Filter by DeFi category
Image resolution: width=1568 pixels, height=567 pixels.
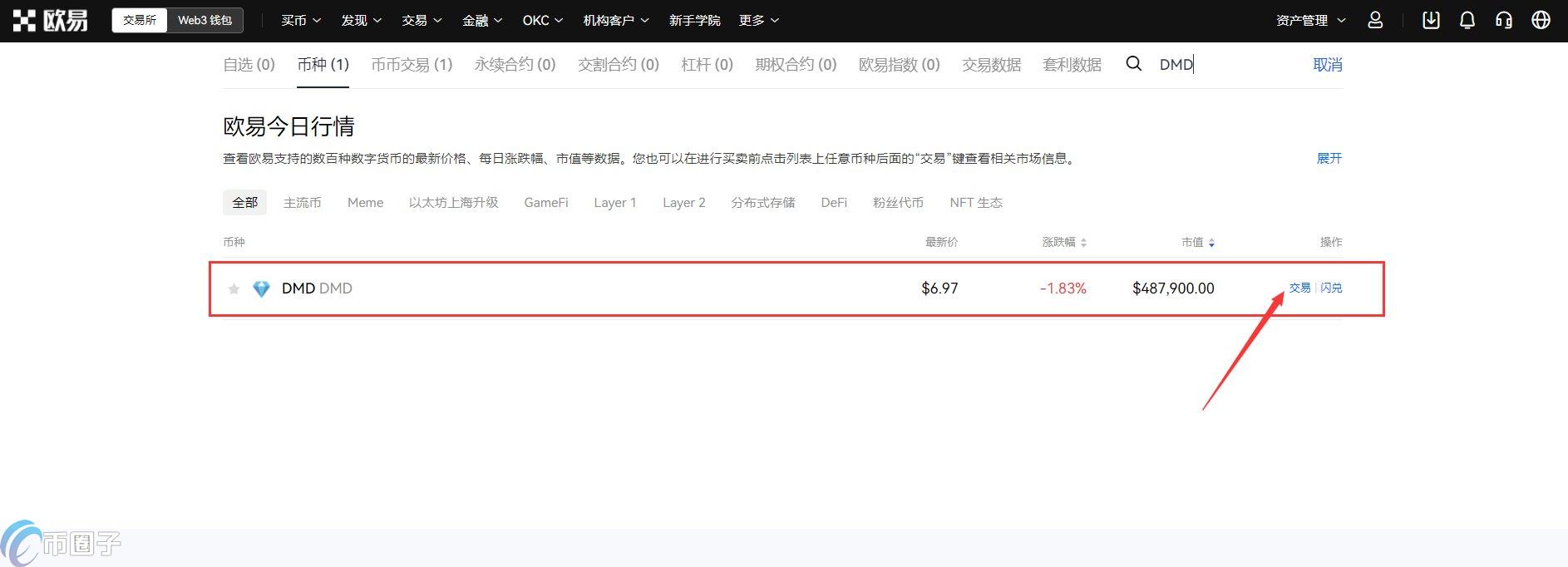[x=834, y=202]
